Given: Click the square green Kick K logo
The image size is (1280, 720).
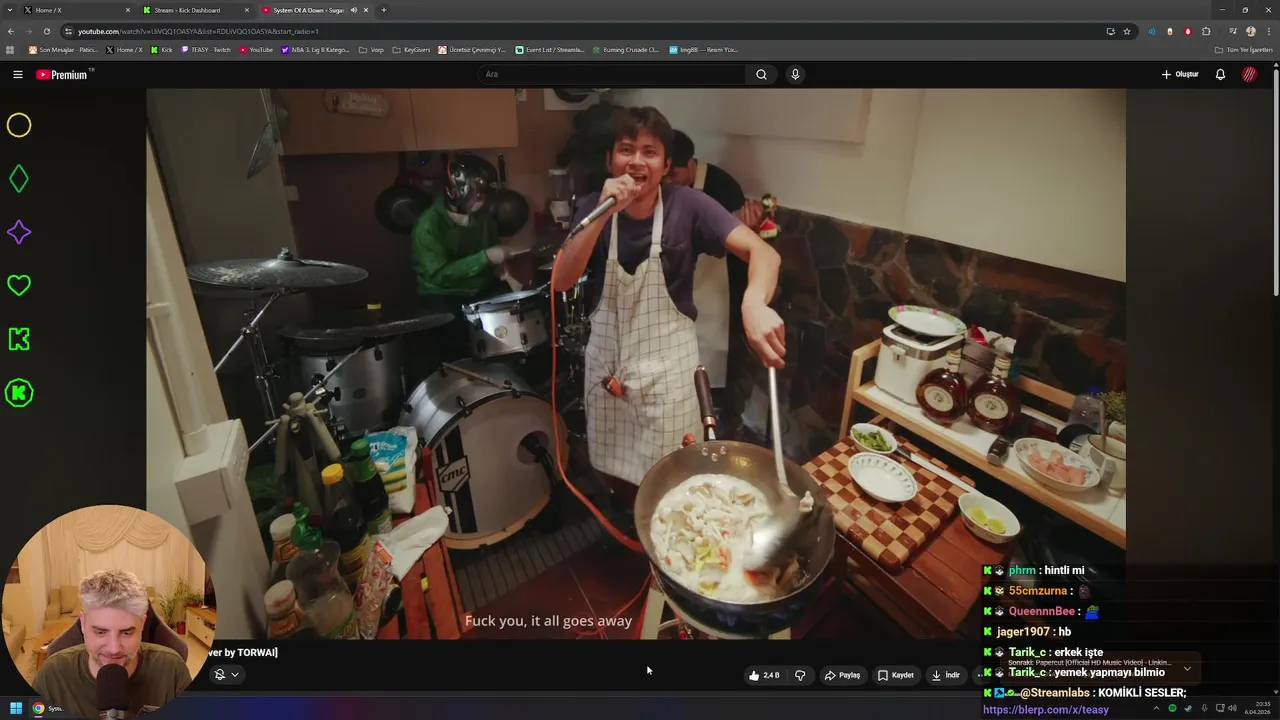Looking at the screenshot, I should click(19, 339).
